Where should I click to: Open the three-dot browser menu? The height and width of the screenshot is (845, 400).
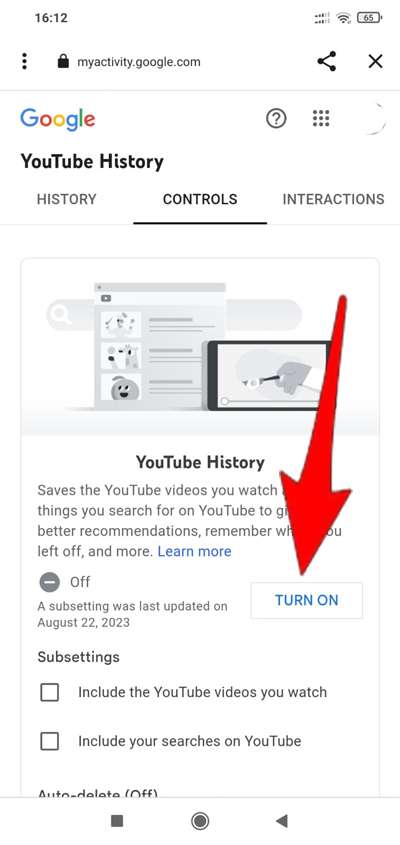tap(24, 61)
